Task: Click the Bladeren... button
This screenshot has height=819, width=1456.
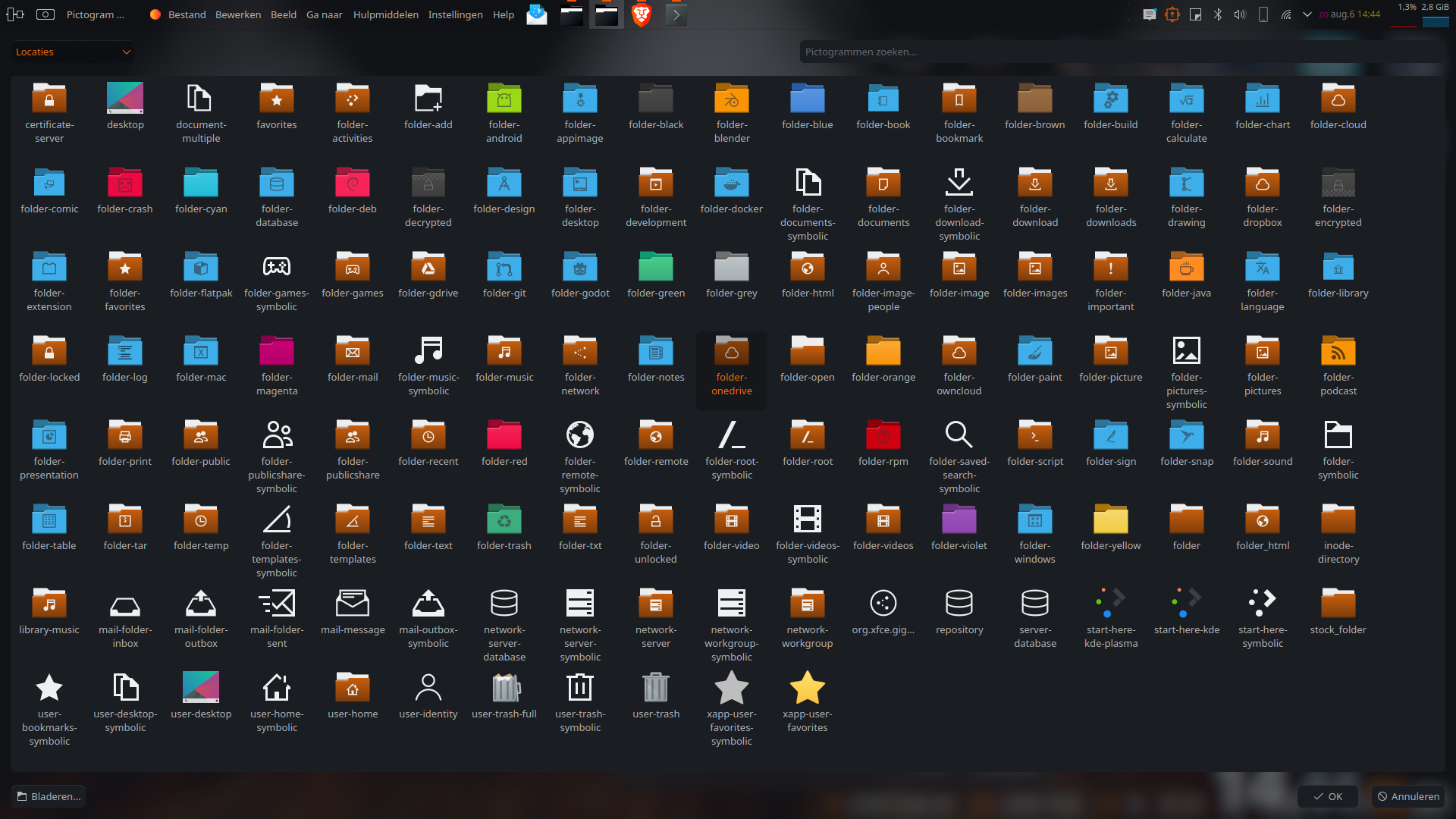Action: [x=49, y=796]
